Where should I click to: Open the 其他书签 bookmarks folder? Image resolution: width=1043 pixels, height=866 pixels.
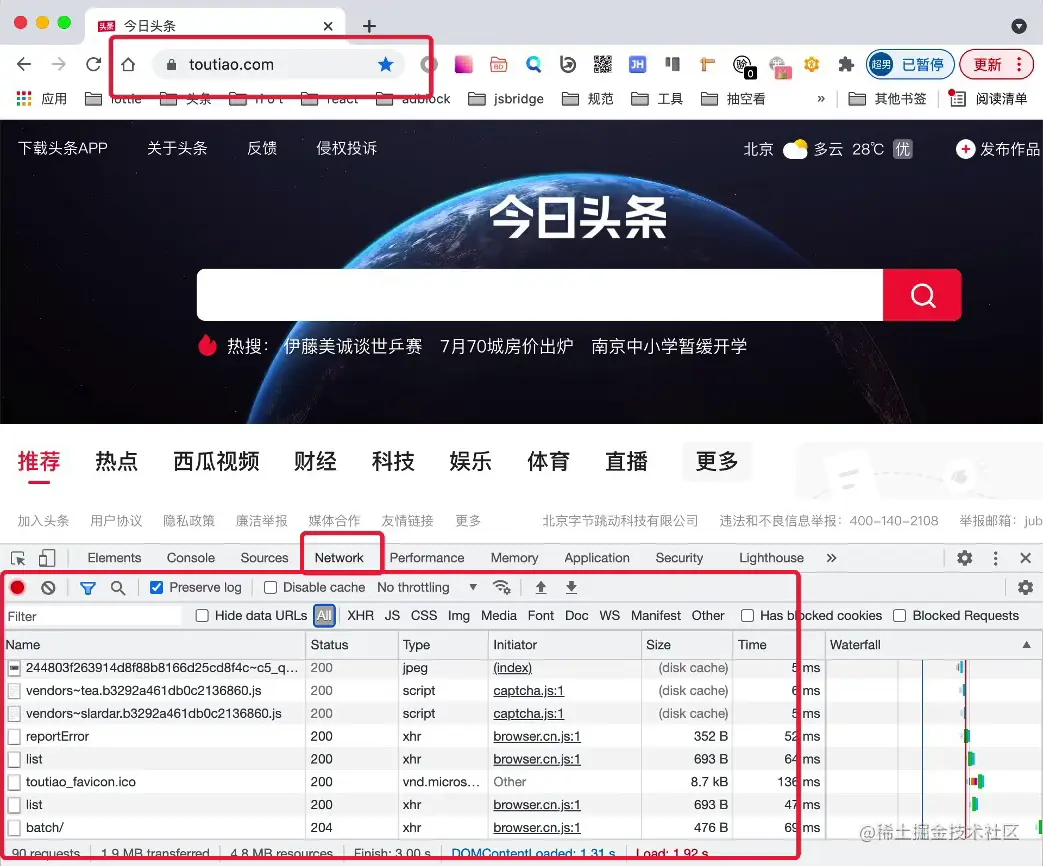click(x=887, y=99)
